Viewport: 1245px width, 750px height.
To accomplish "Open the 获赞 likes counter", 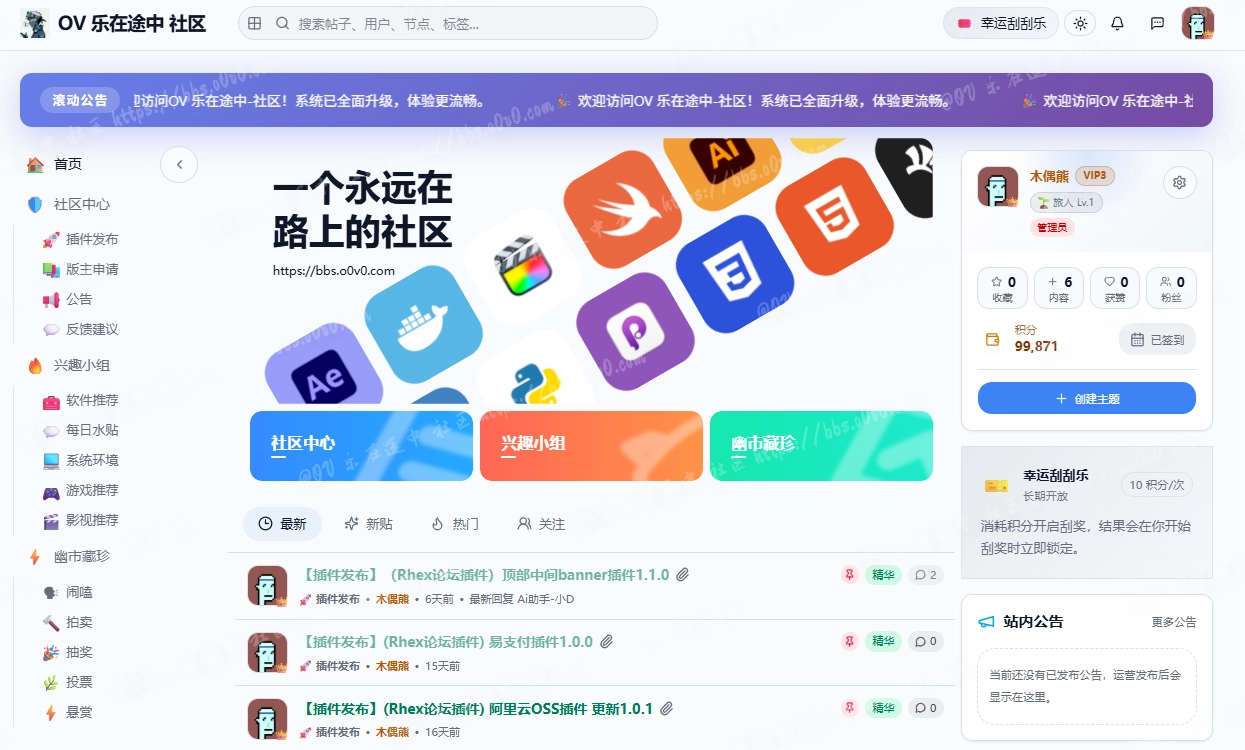I will coord(1115,288).
